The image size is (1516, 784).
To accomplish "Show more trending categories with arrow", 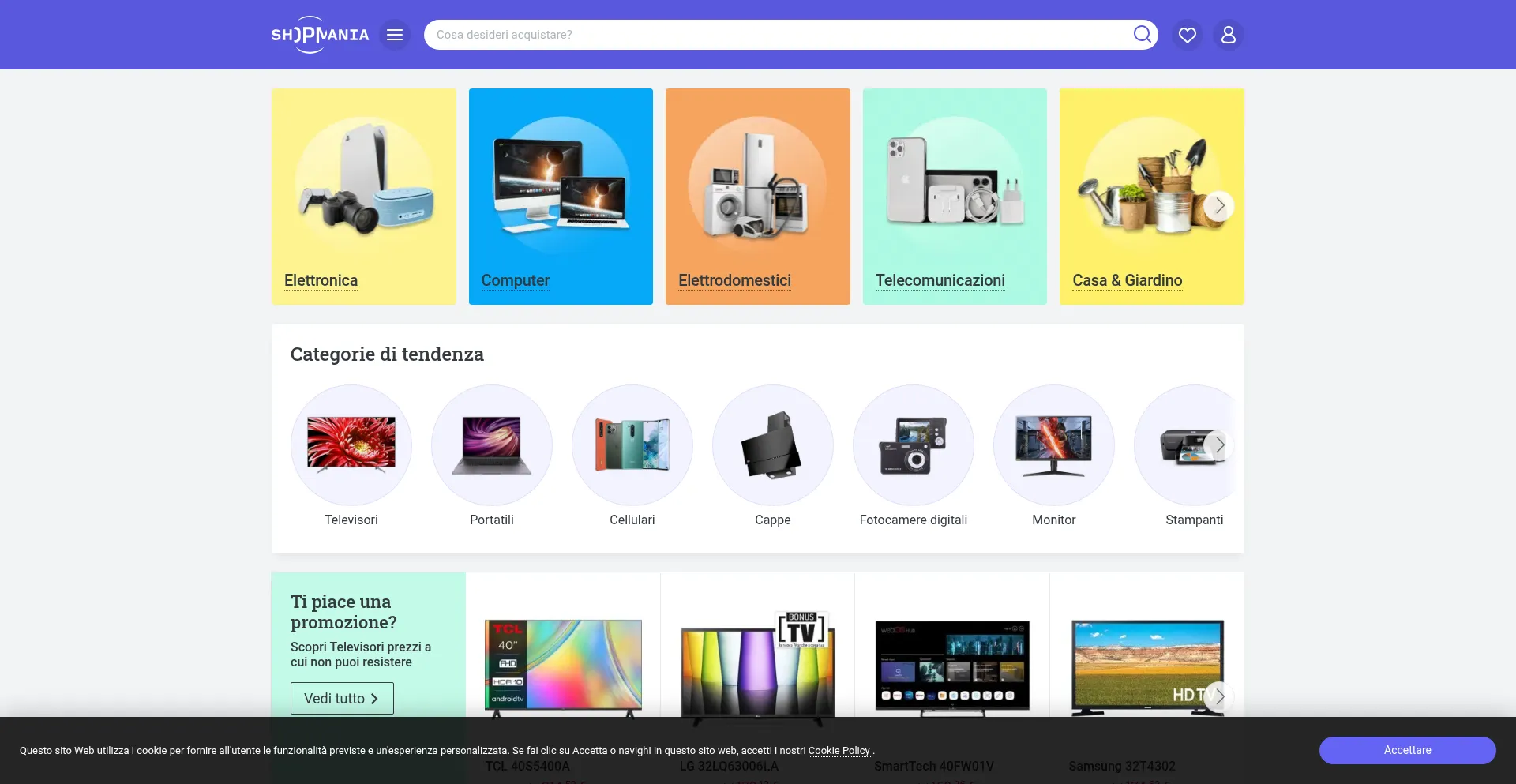I will click(x=1219, y=445).
